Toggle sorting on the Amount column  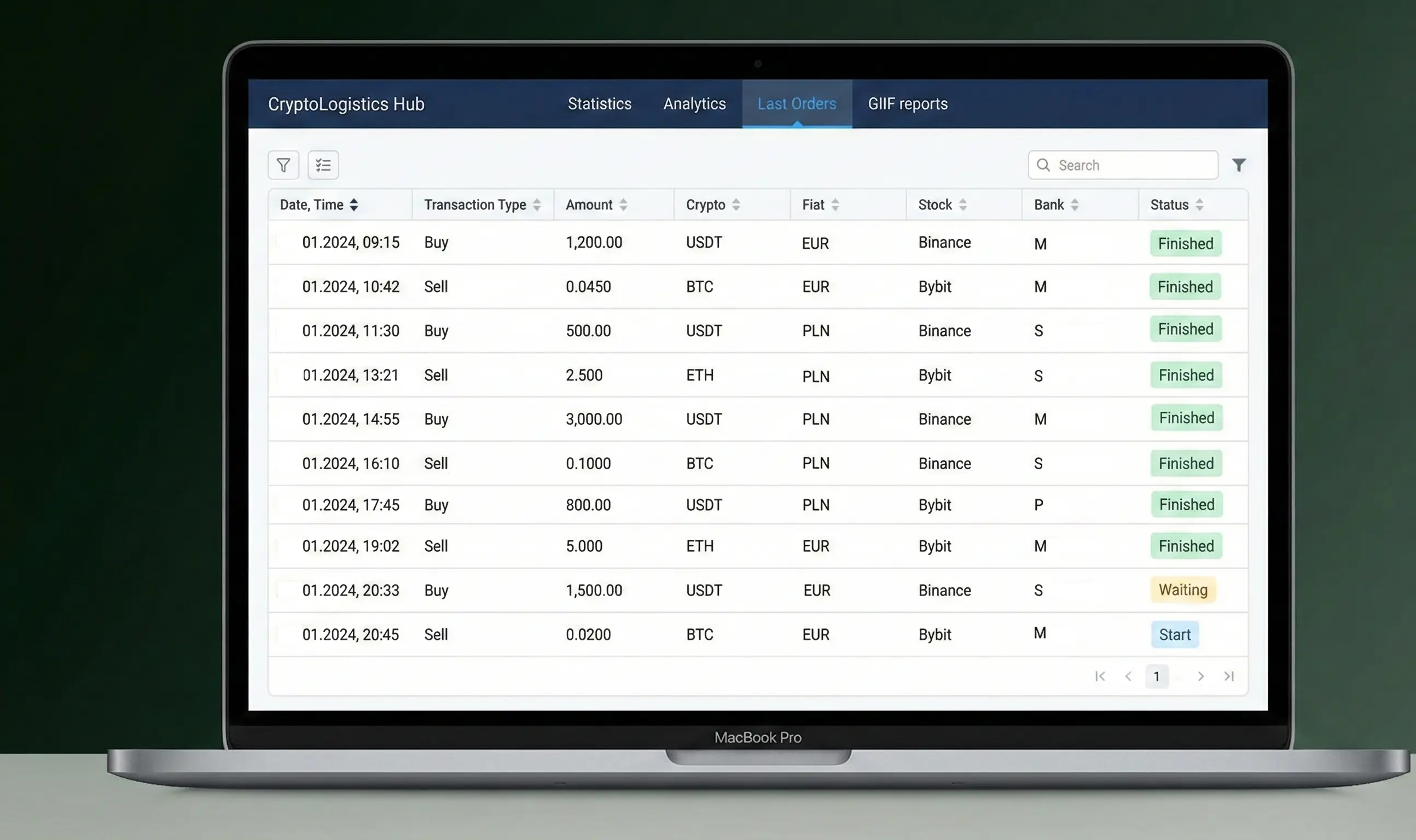coord(623,205)
